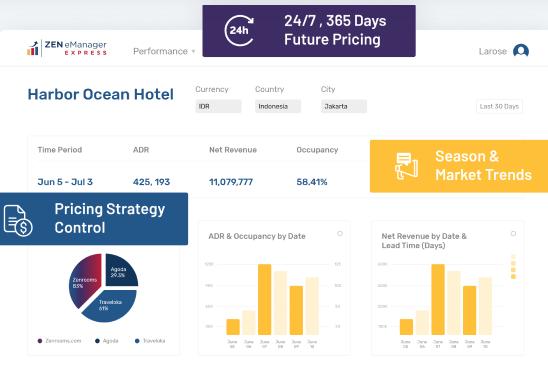This screenshot has width=548, height=365.
Task: Toggle the circle on ADR & Occupancy chart
Action: pos(340,234)
